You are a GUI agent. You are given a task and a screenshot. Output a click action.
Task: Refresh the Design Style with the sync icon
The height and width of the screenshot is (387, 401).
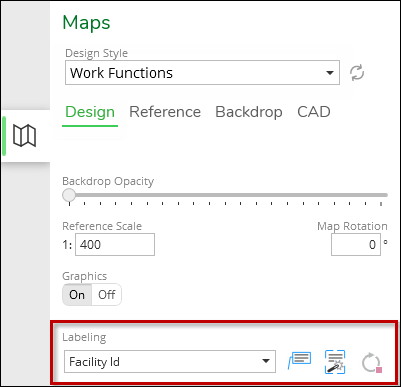[x=357, y=73]
